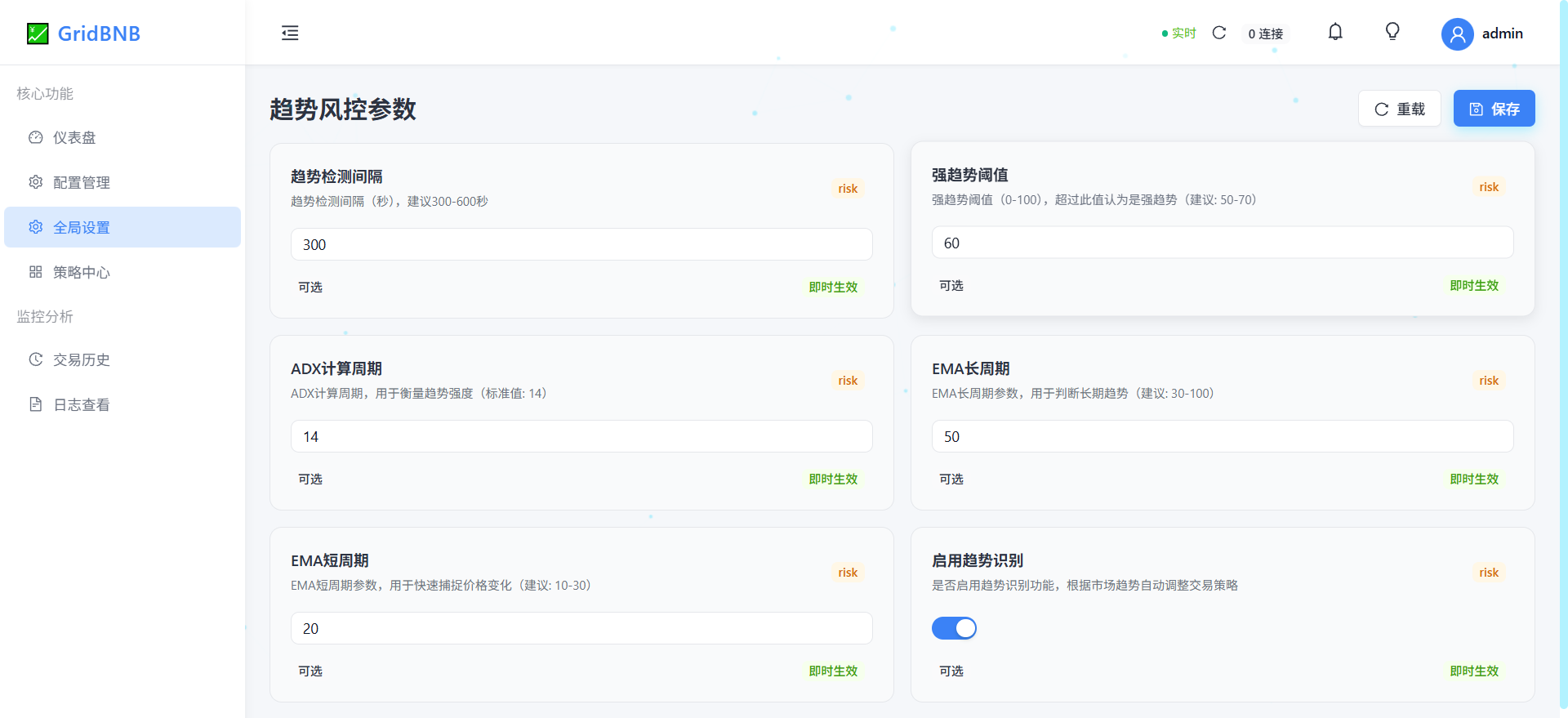
Task: Click the 保存 save button
Action: [x=1494, y=109]
